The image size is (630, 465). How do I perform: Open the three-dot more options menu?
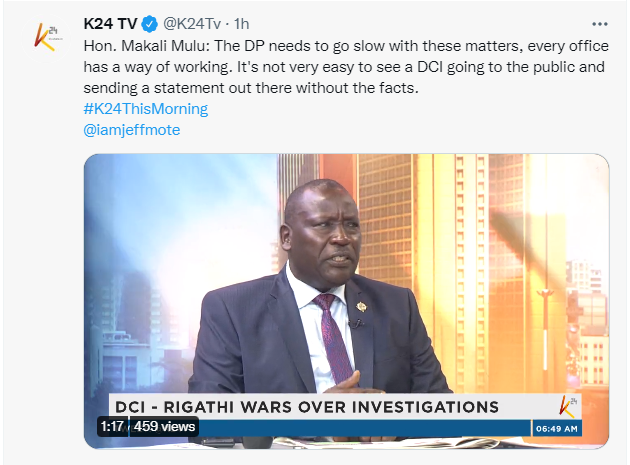pyautogui.click(x=599, y=24)
